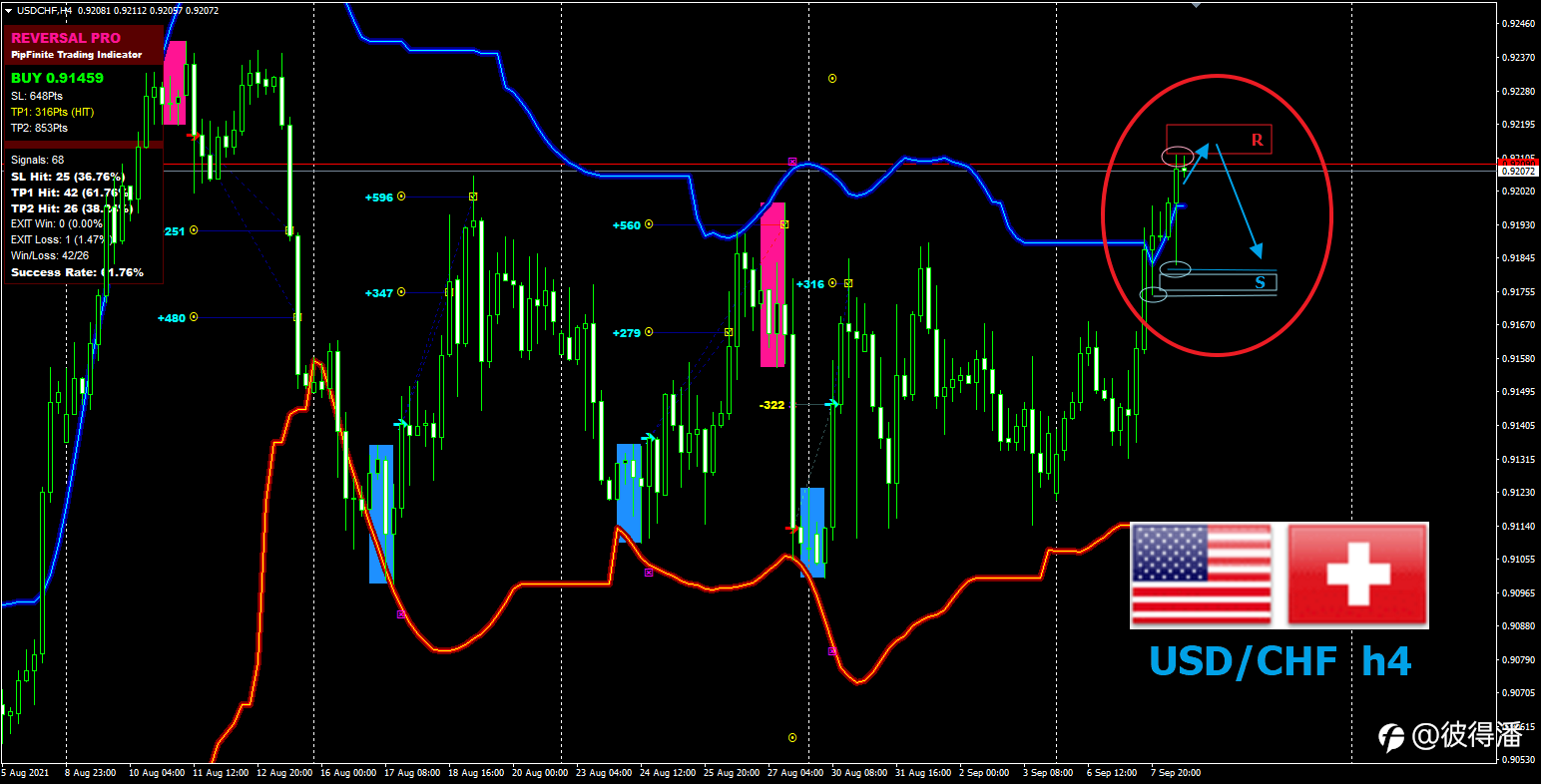Click the current price tag 0.92072

1517,172
